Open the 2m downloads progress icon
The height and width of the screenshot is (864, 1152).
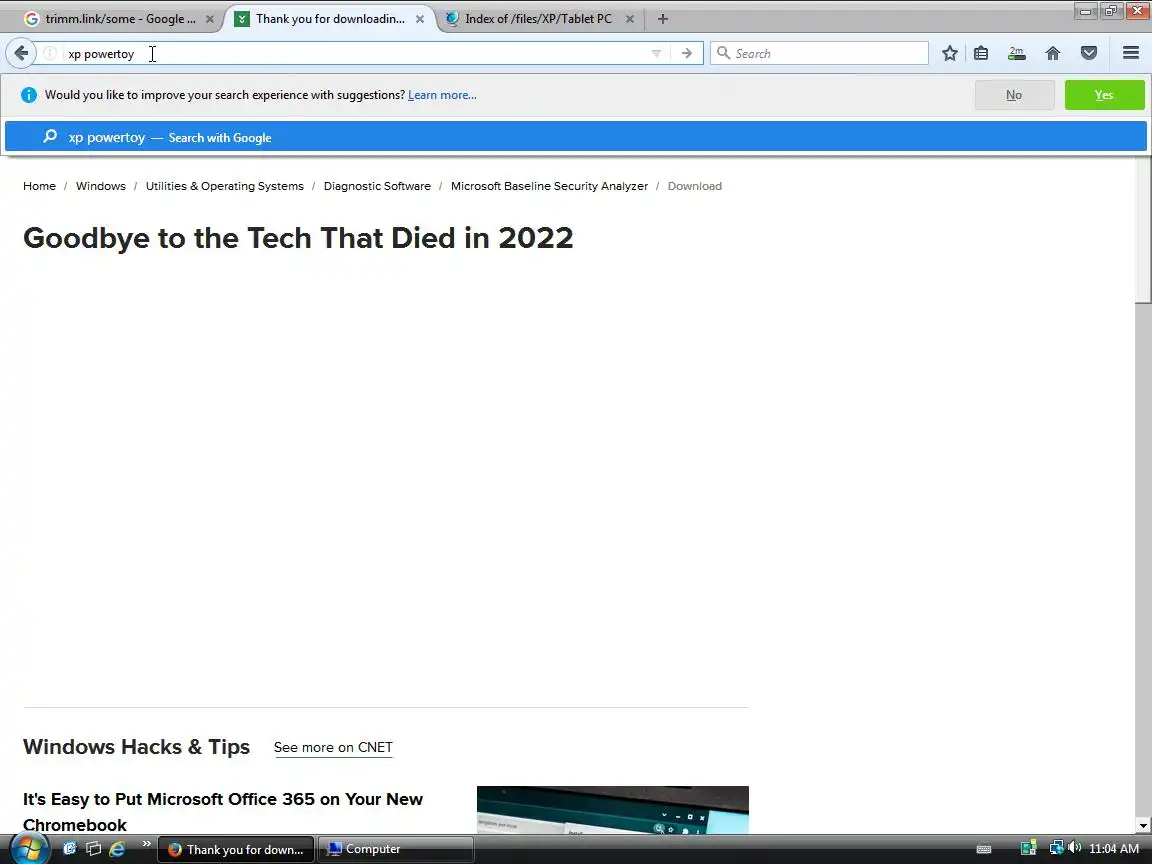(x=1016, y=53)
